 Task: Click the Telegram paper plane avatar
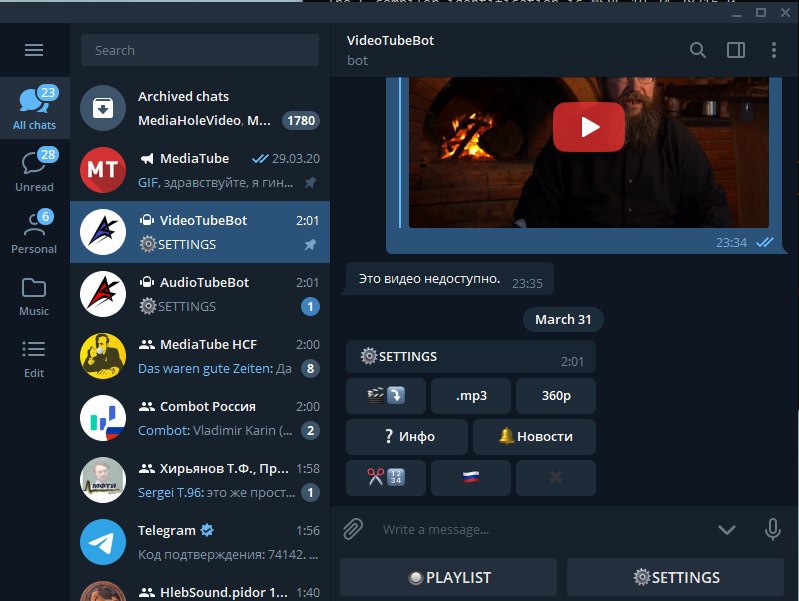pyautogui.click(x=103, y=542)
